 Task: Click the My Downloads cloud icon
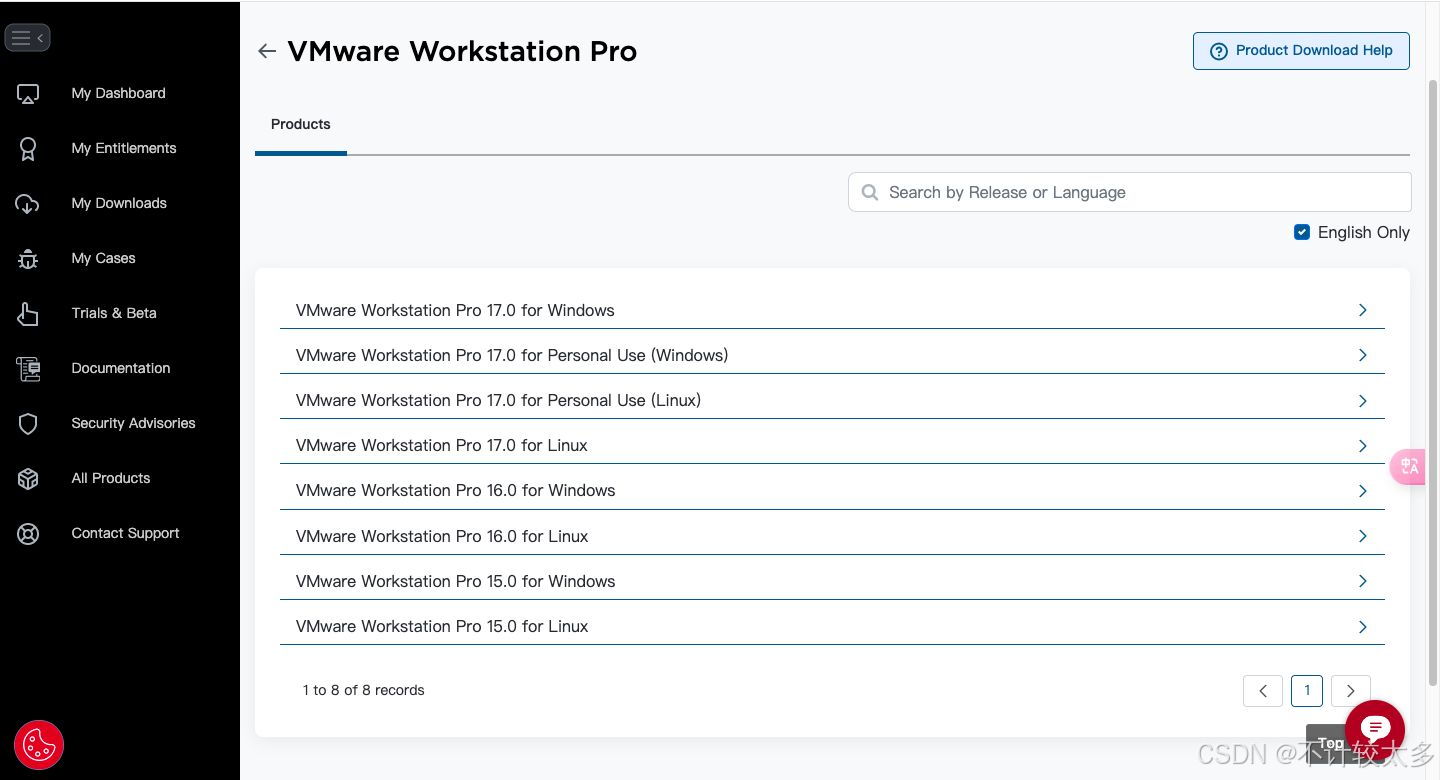[27, 204]
